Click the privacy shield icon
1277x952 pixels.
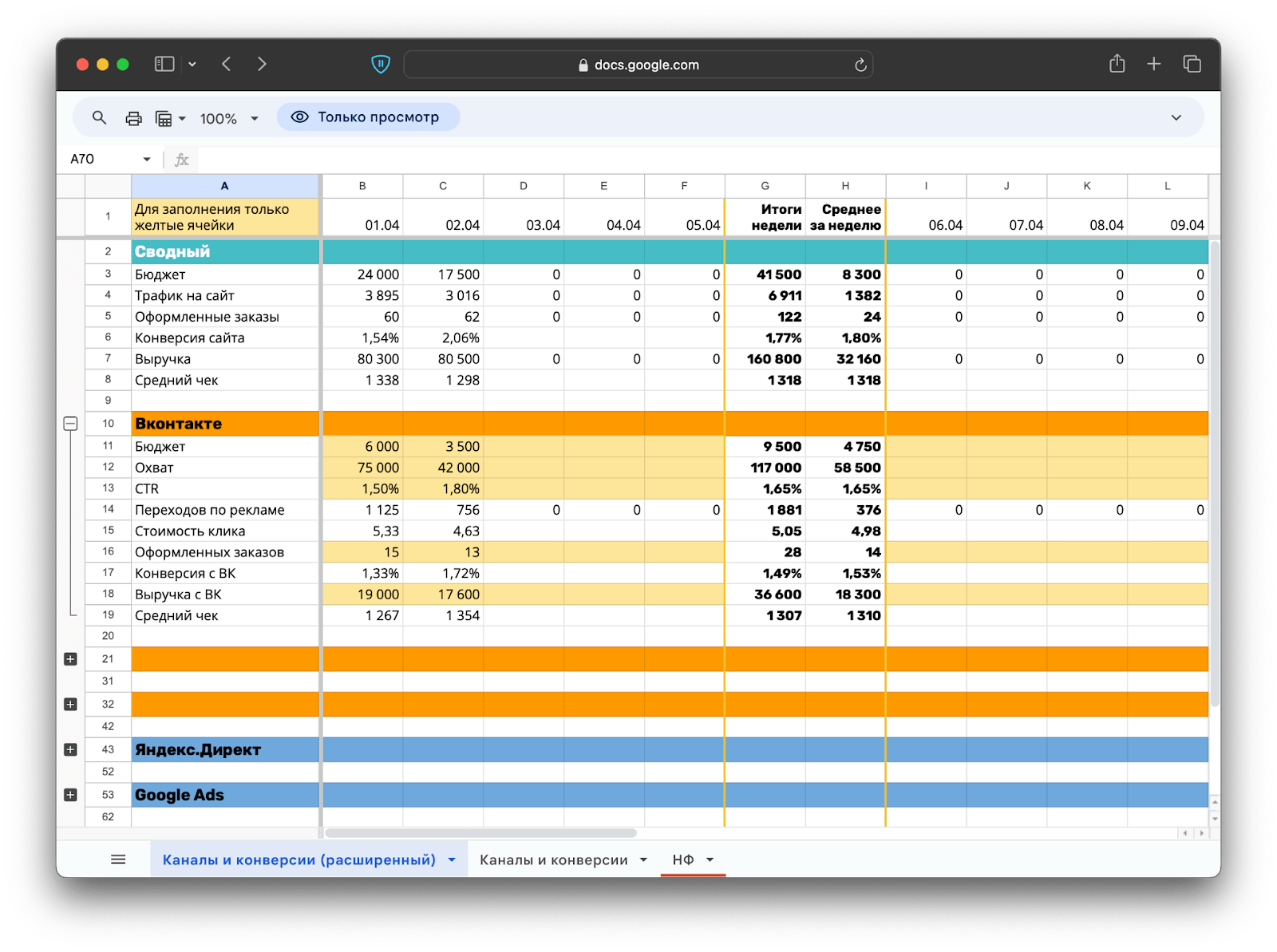click(381, 65)
